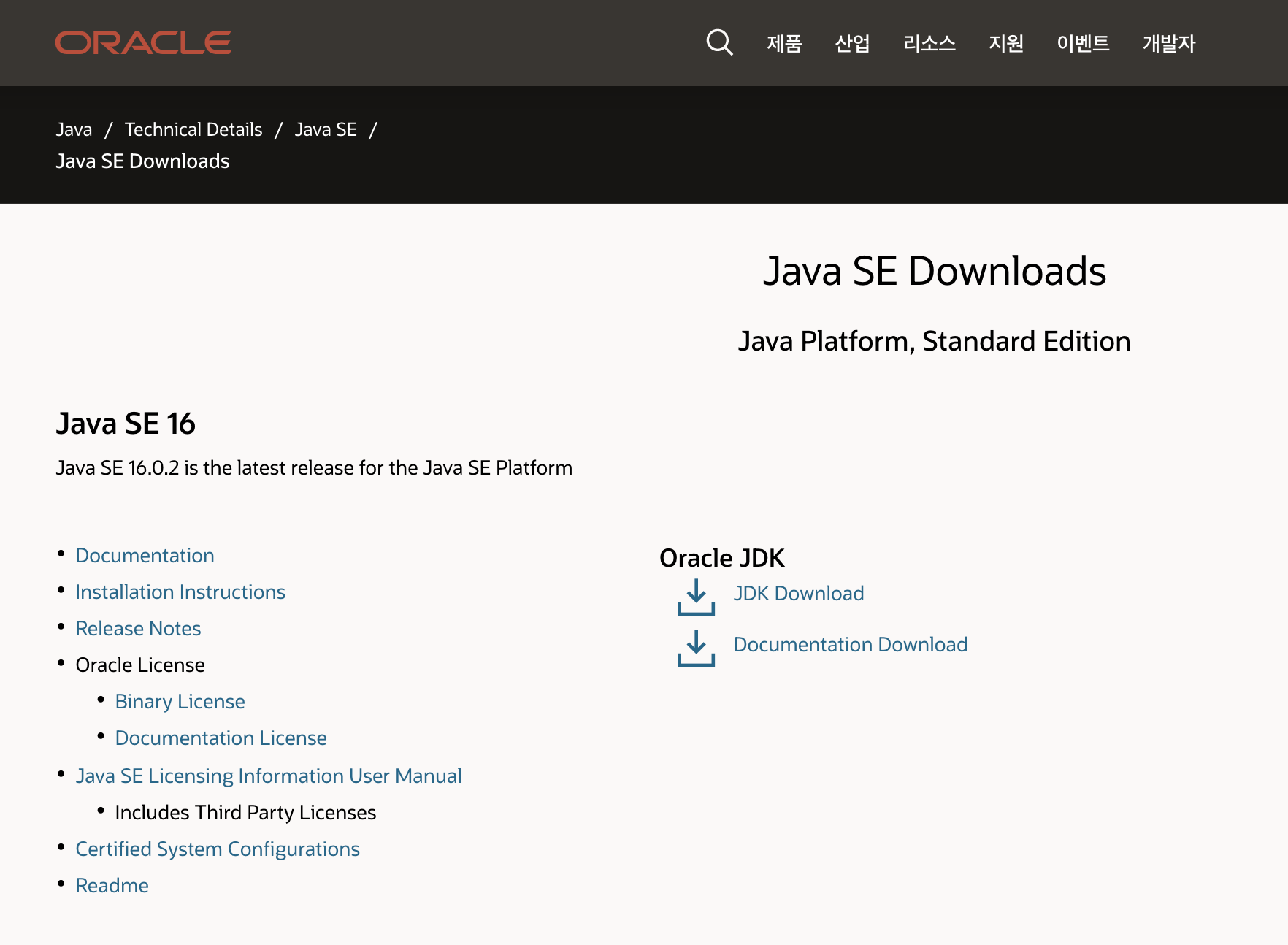Open the Documentation License link

pyautogui.click(x=221, y=738)
